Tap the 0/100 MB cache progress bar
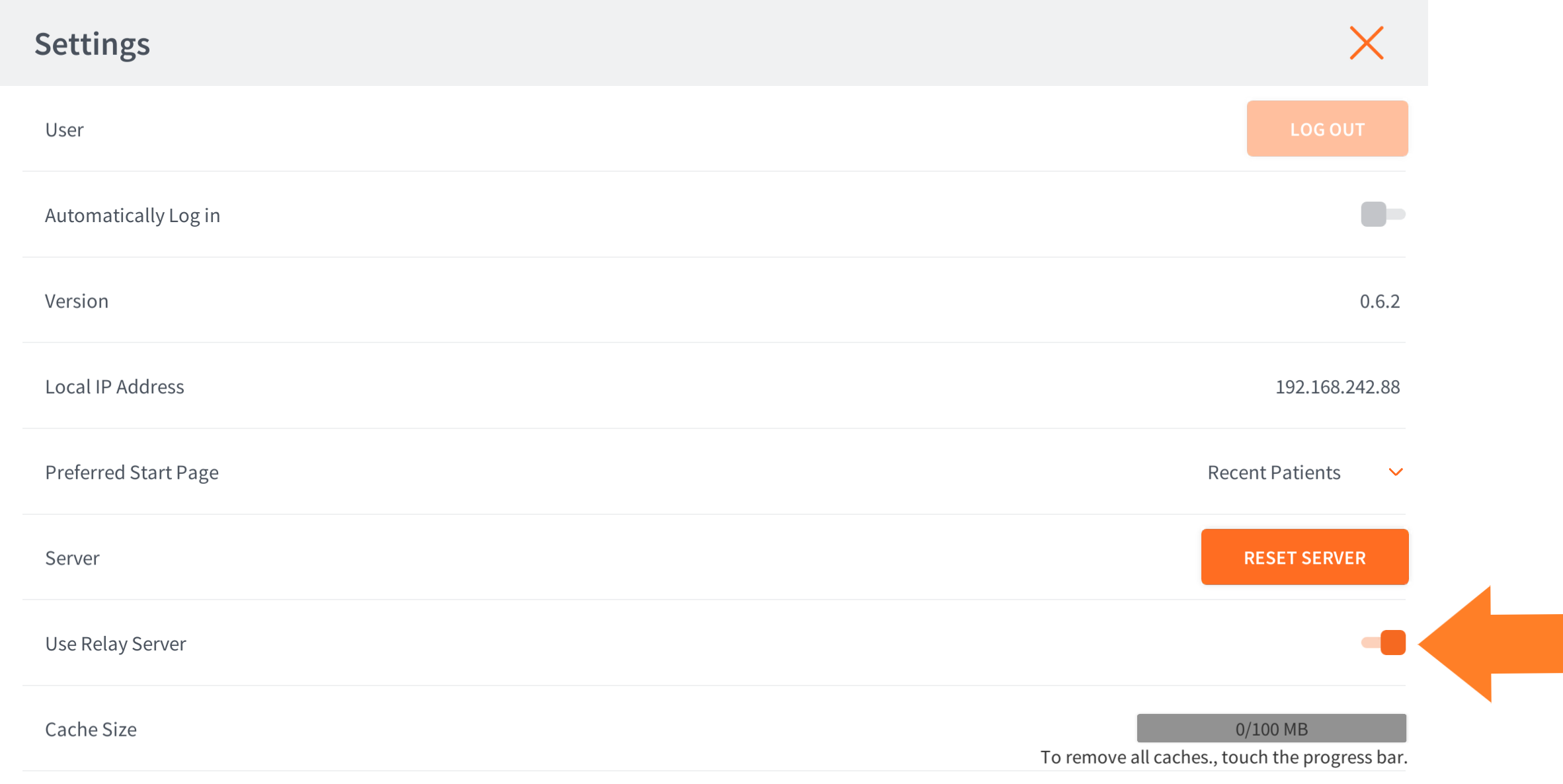Screen dimensions: 1563x784 click(x=1271, y=728)
